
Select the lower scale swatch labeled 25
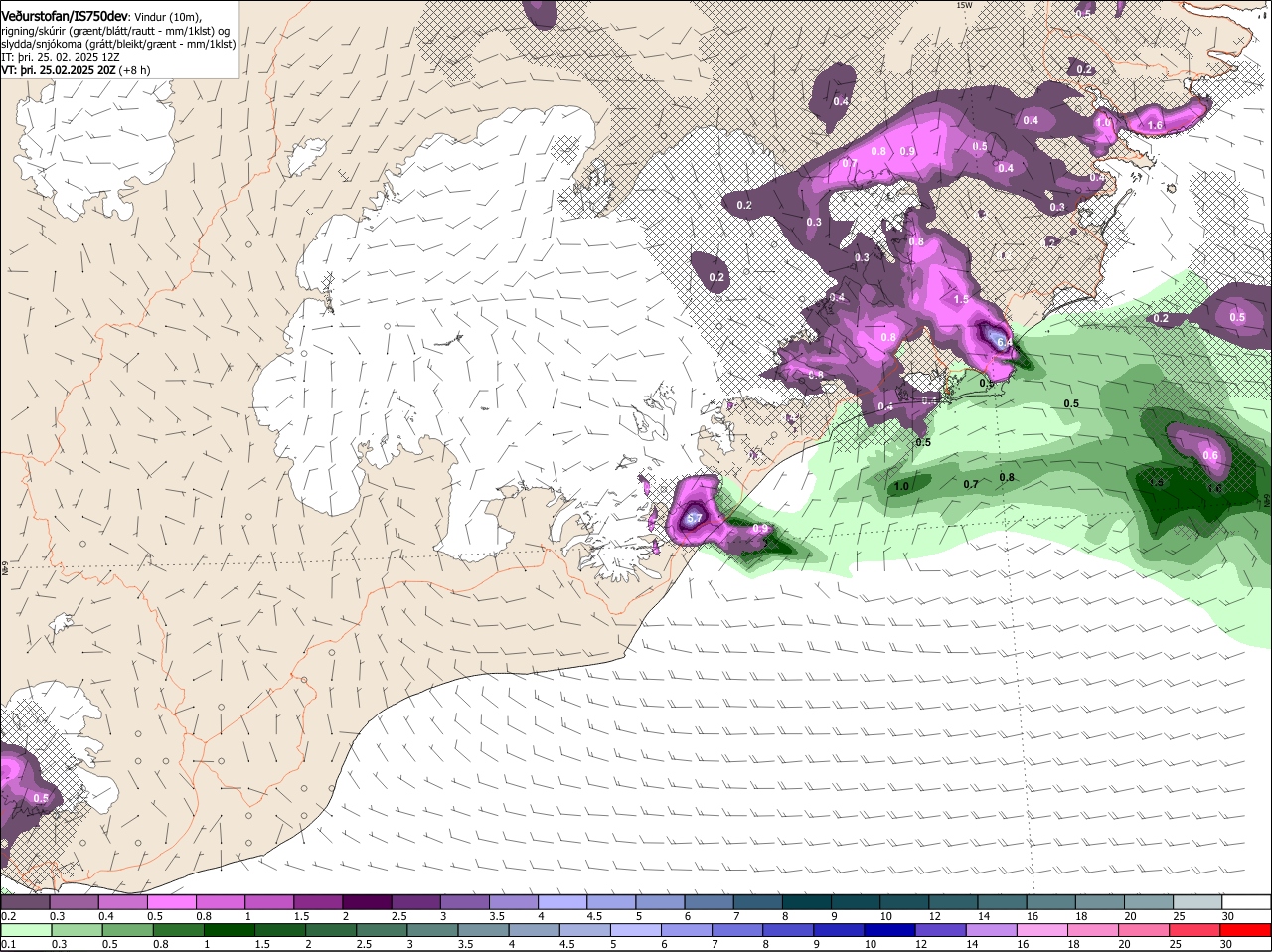pyautogui.click(x=1195, y=930)
